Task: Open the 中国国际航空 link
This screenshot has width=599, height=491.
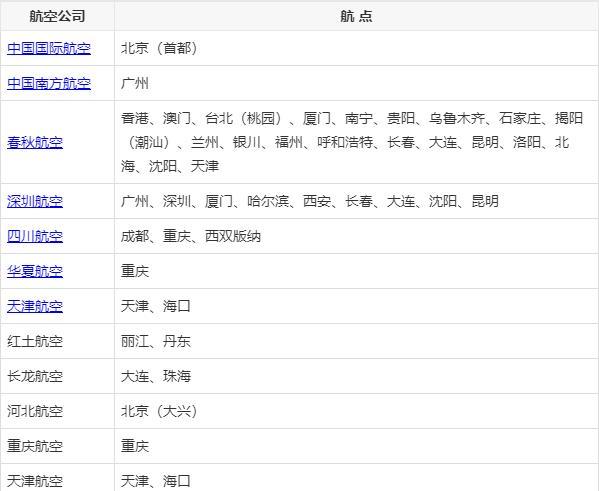Action: [x=49, y=49]
